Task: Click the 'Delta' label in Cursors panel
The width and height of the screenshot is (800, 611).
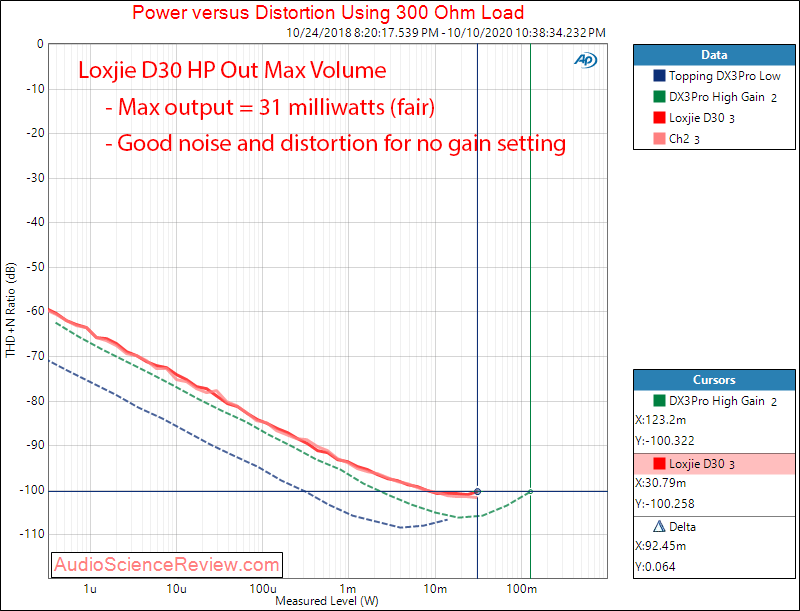Action: [683, 527]
